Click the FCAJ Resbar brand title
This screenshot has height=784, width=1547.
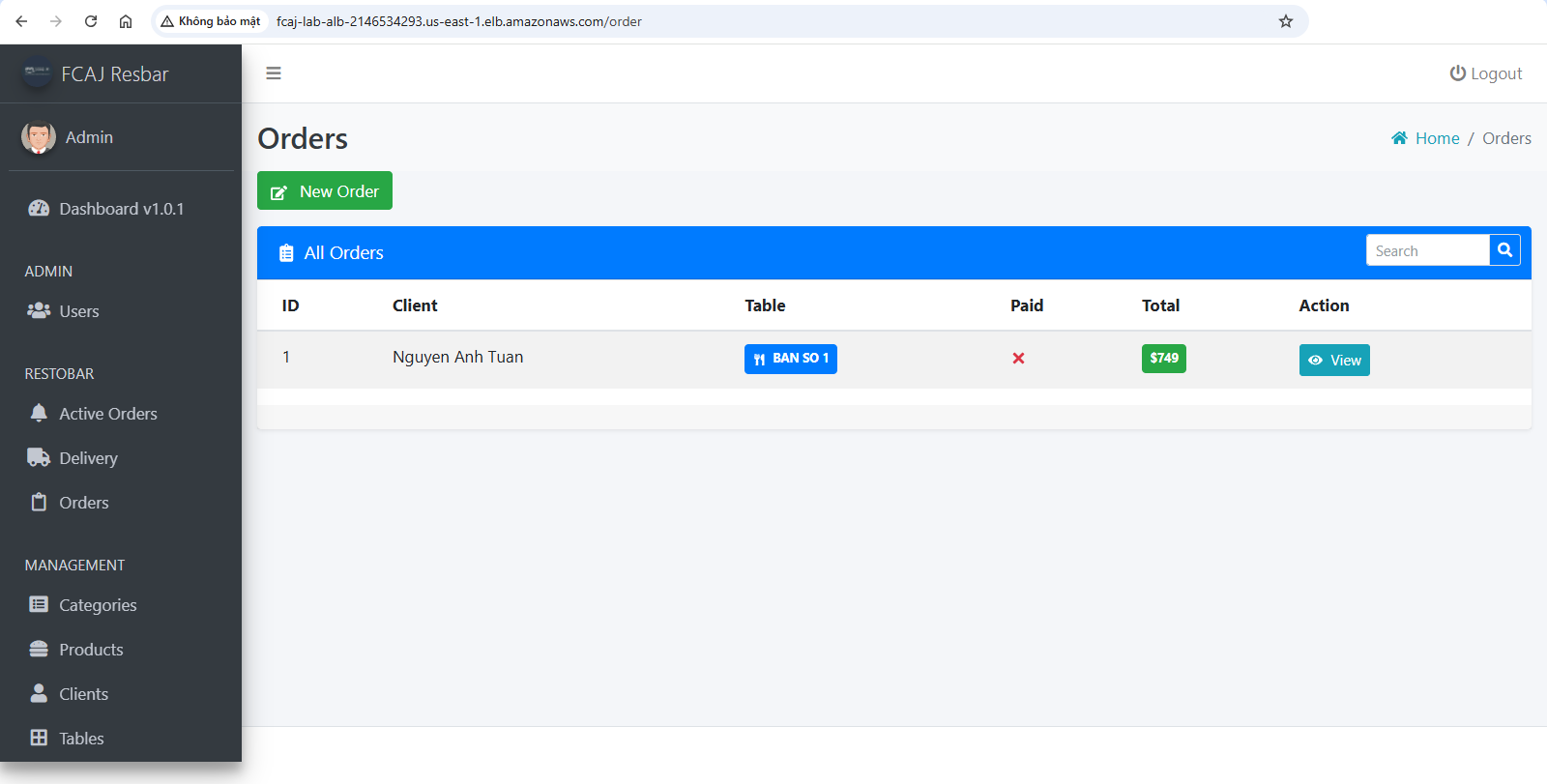tap(115, 74)
